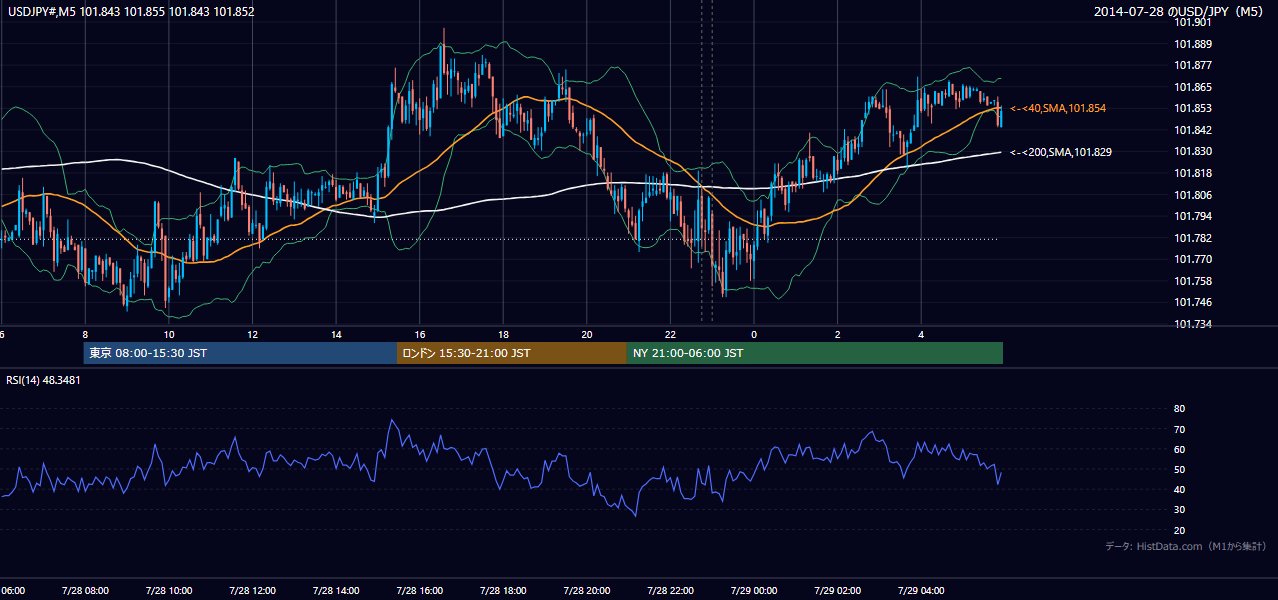Screen dimensions: 1278x600
Task: Click RSI scale value 40
Action: 1179,490
